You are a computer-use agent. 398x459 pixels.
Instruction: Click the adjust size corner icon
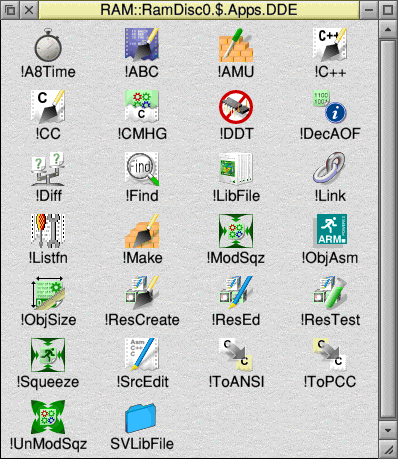click(x=388, y=449)
